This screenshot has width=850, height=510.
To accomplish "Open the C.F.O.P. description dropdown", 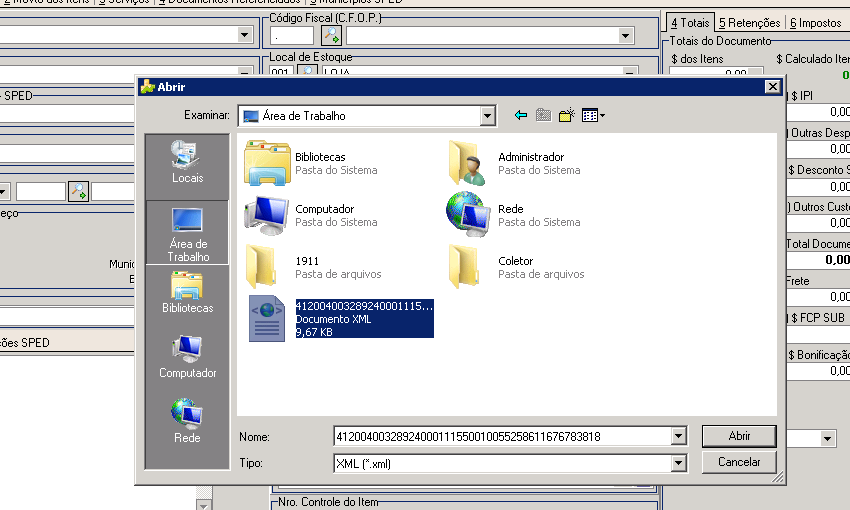I will (625, 36).
